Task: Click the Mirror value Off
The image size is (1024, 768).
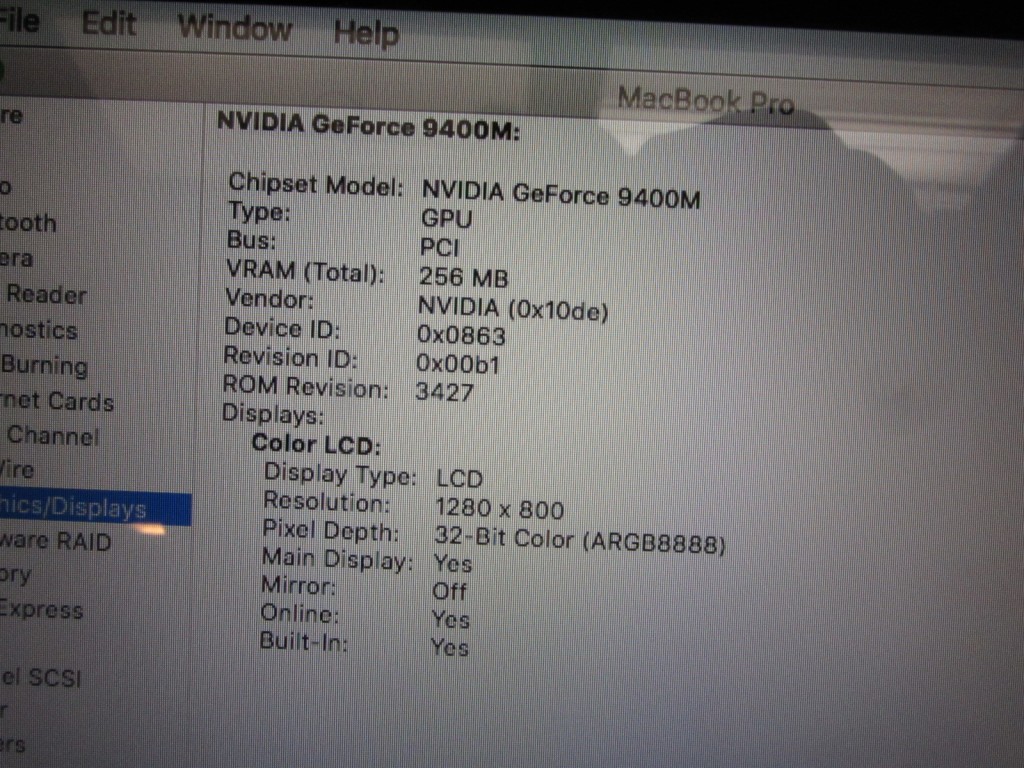Action: click(449, 592)
